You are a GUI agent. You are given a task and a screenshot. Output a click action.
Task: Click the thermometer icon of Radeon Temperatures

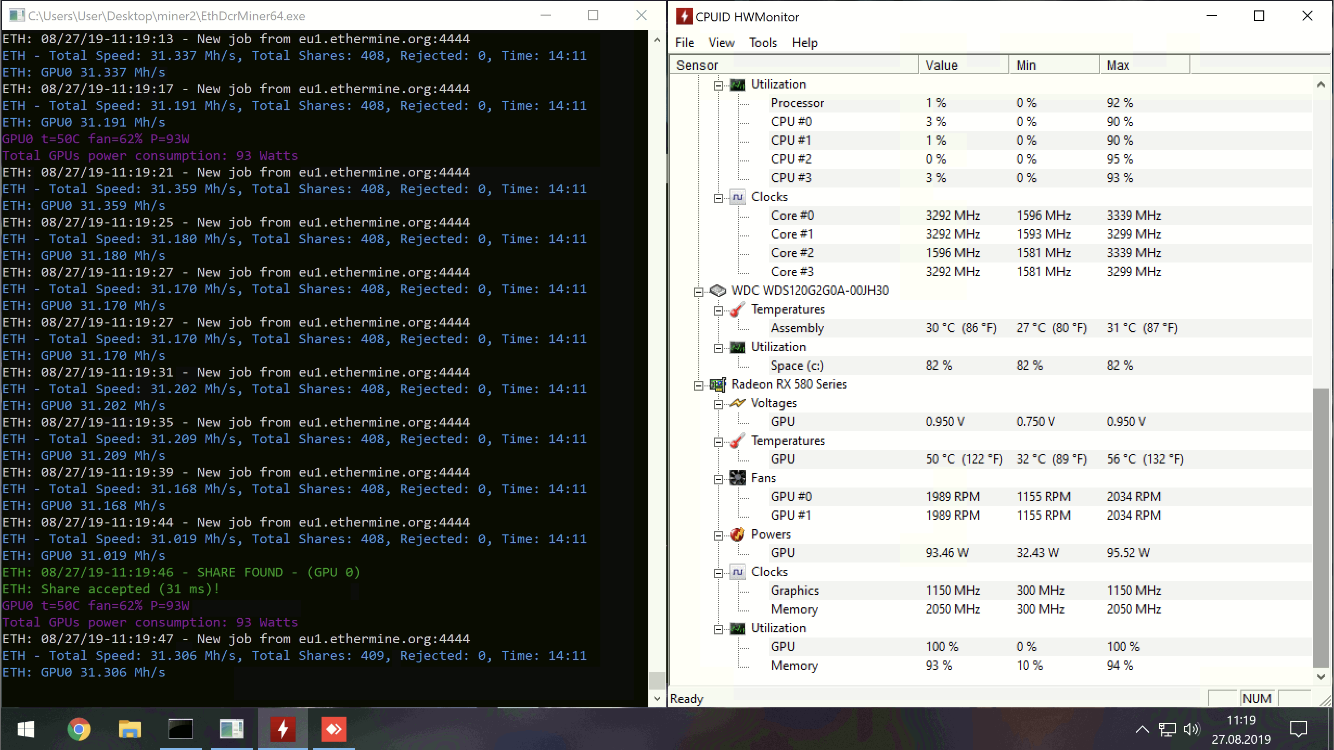click(737, 441)
